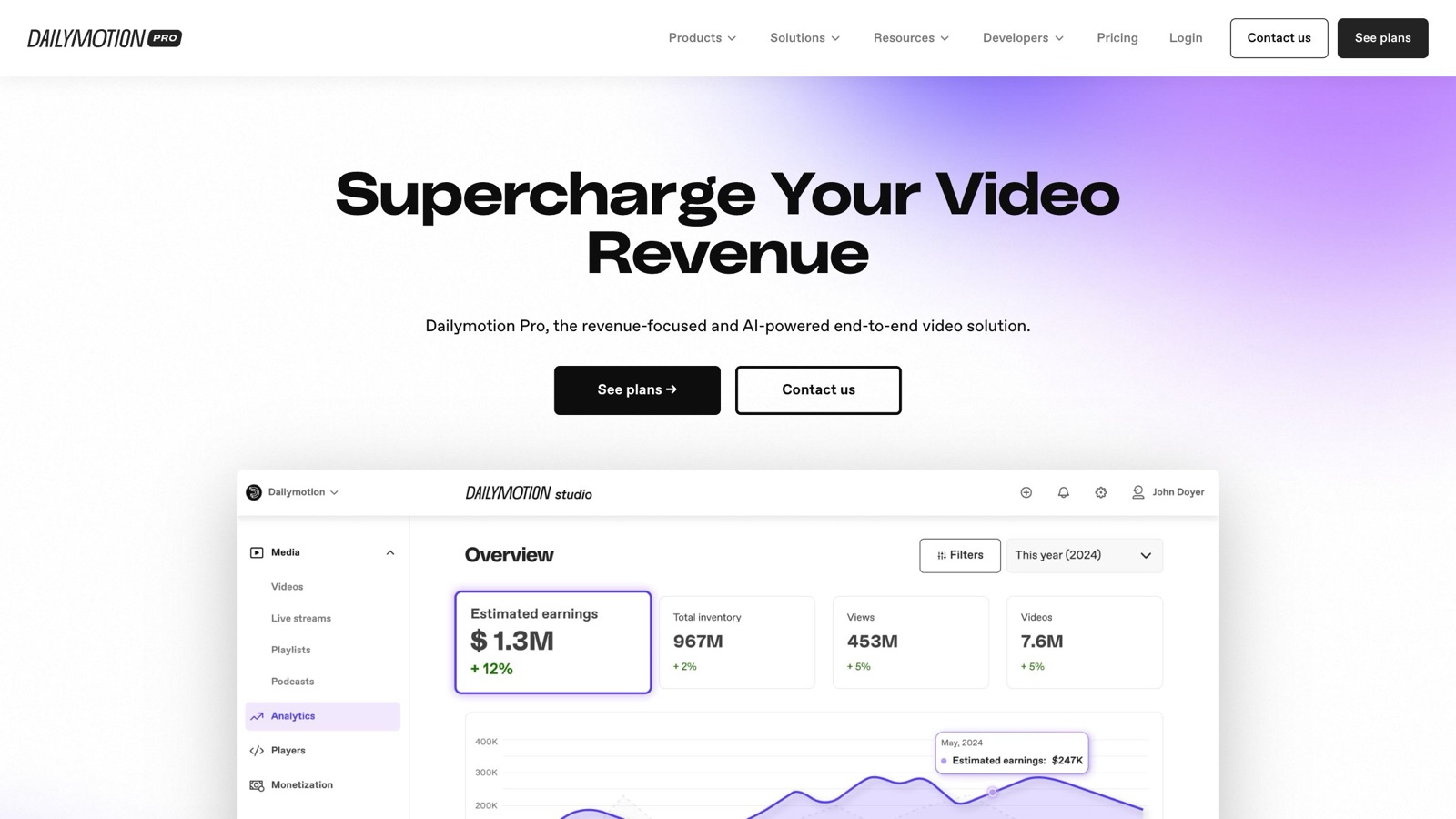Expand the Developers menu

(1023, 38)
